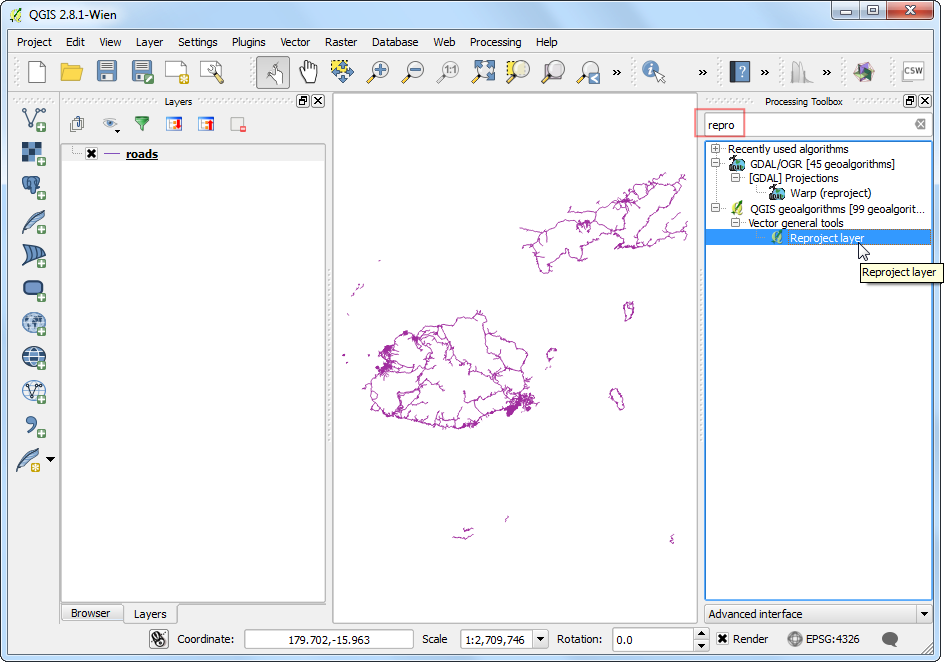Click Add PostGIS Layer elephant icon
Image resolution: width=944 pixels, height=662 pixels.
(x=34, y=187)
